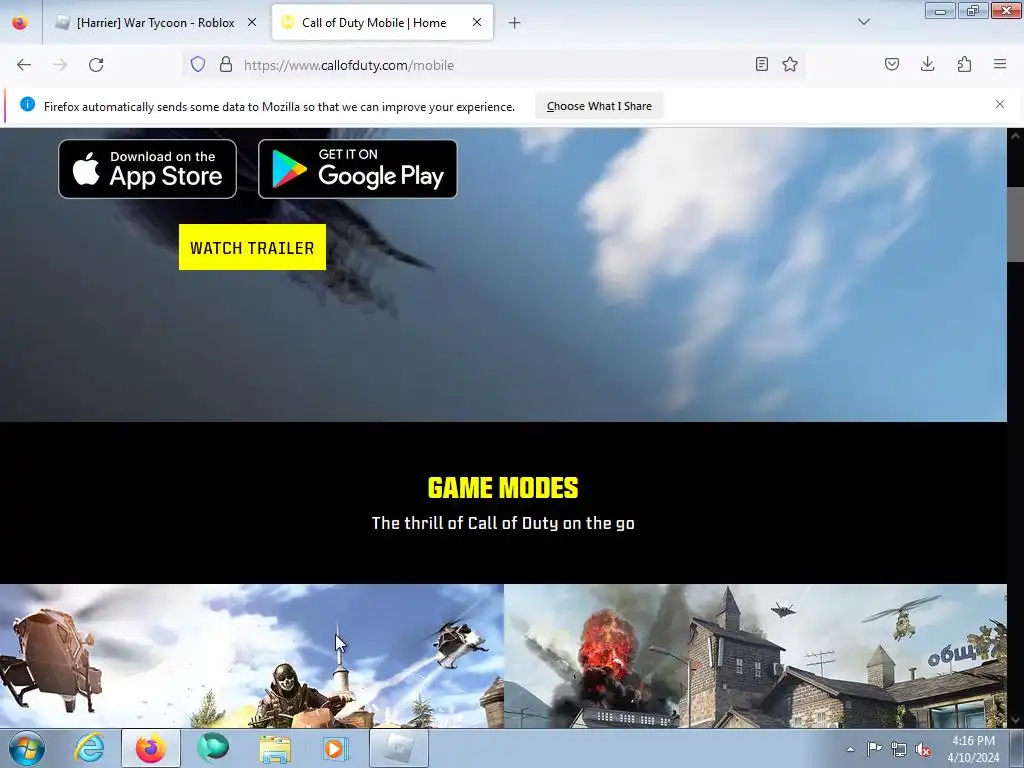This screenshot has height=768, width=1024.
Task: Click the Roblox taskbar button
Action: pos(399,748)
